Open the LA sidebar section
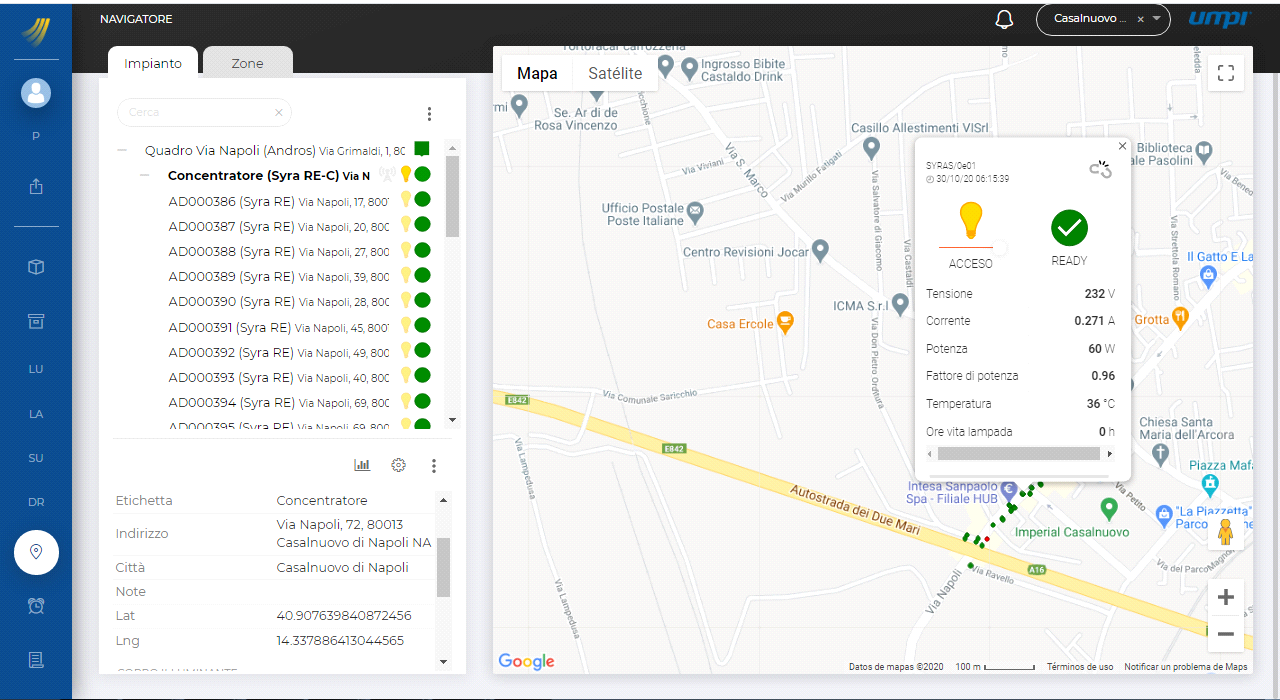The width and height of the screenshot is (1280, 700). click(36, 413)
